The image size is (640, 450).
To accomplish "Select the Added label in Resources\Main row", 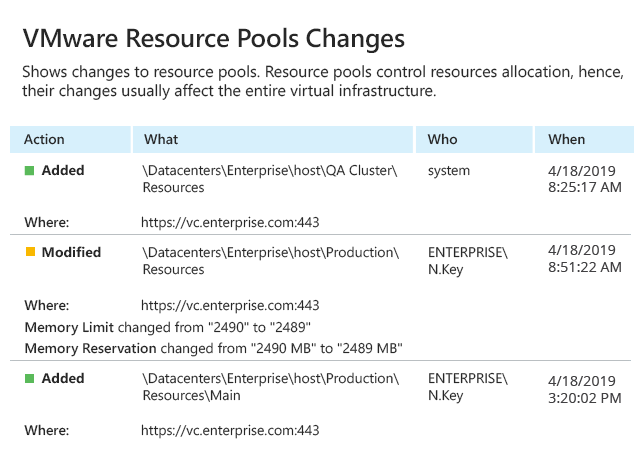I will coord(63,379).
